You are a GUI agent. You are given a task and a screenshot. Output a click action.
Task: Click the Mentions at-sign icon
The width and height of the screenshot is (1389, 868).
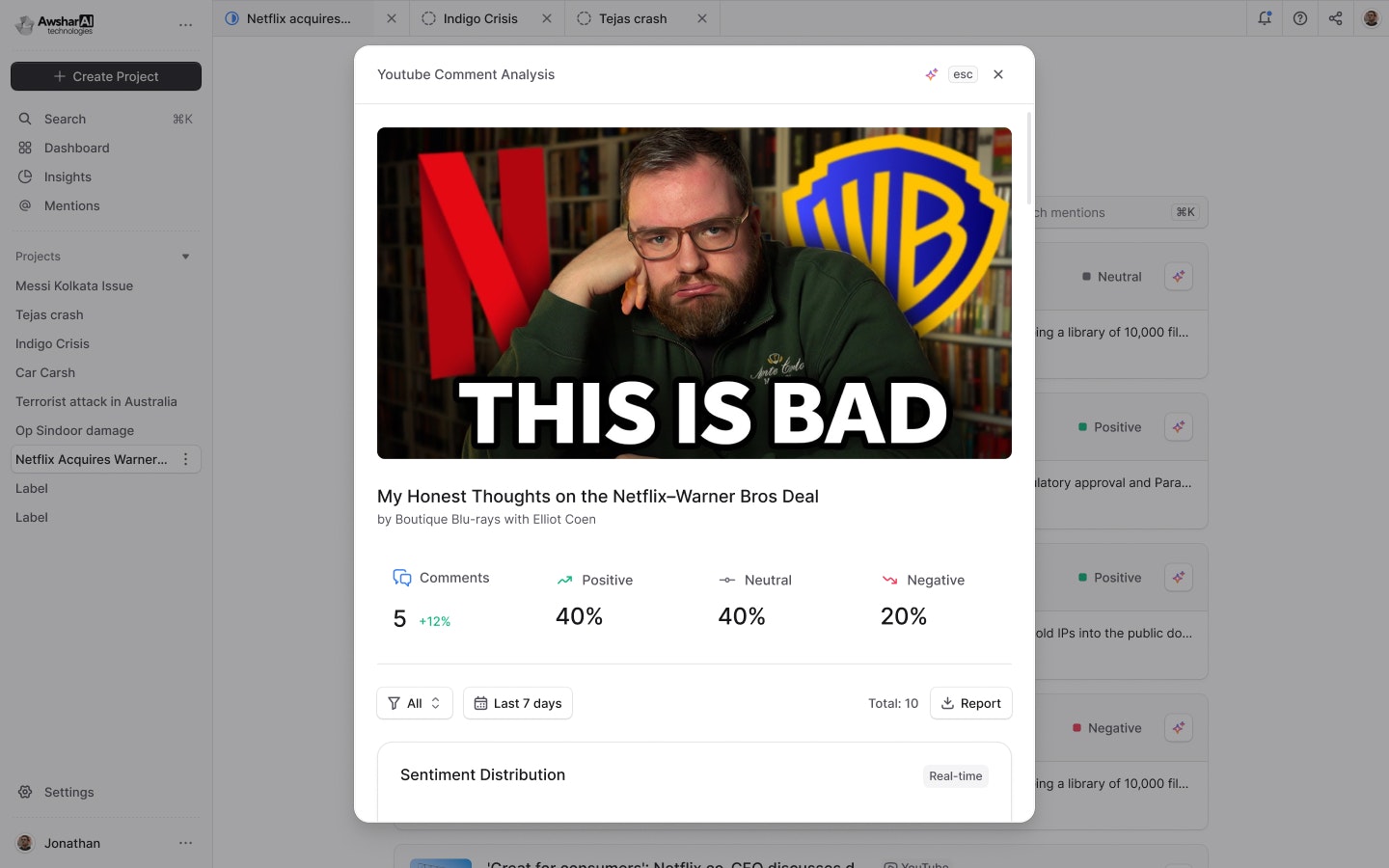(25, 205)
